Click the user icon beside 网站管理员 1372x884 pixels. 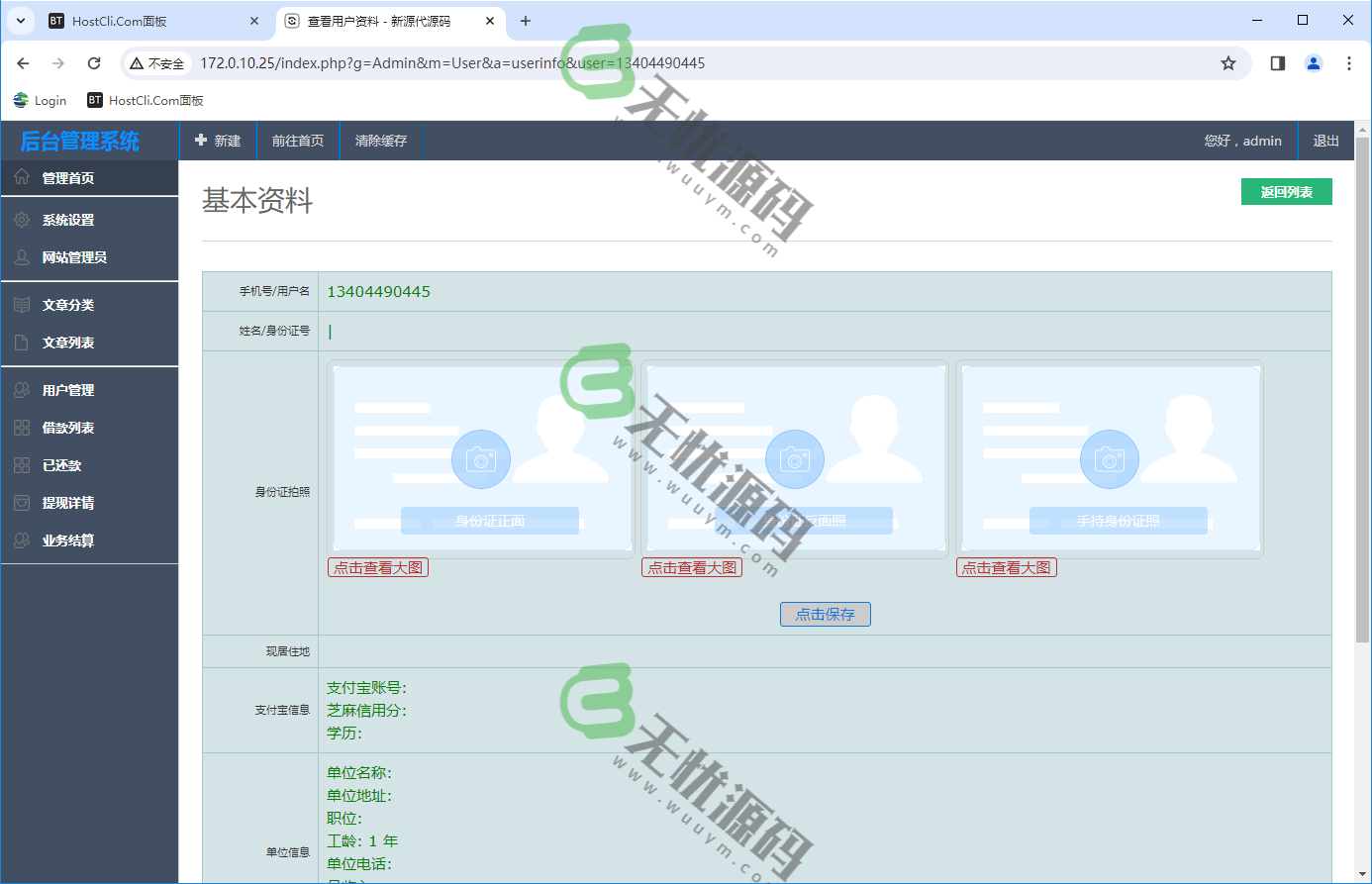point(22,257)
